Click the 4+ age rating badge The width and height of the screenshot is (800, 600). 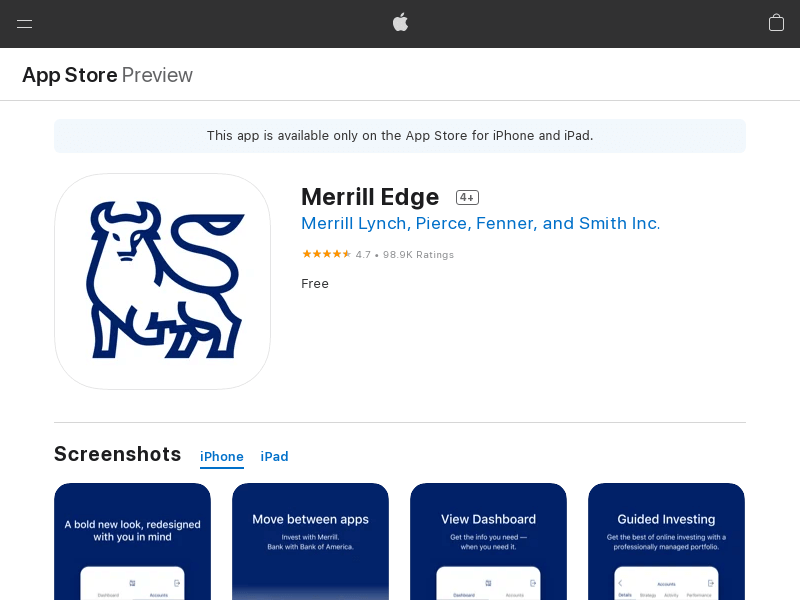pos(467,197)
